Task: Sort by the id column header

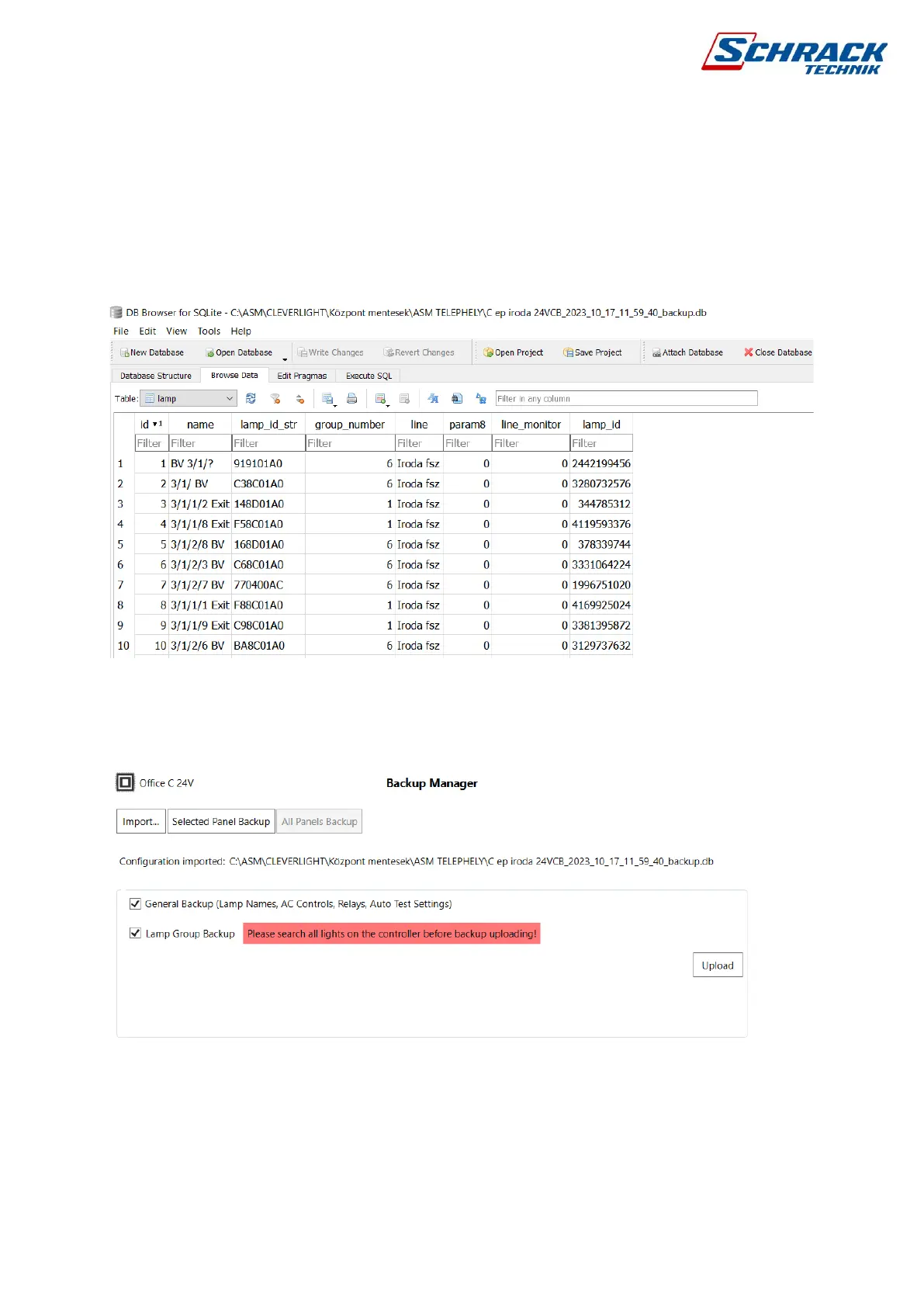Action: pos(151,425)
